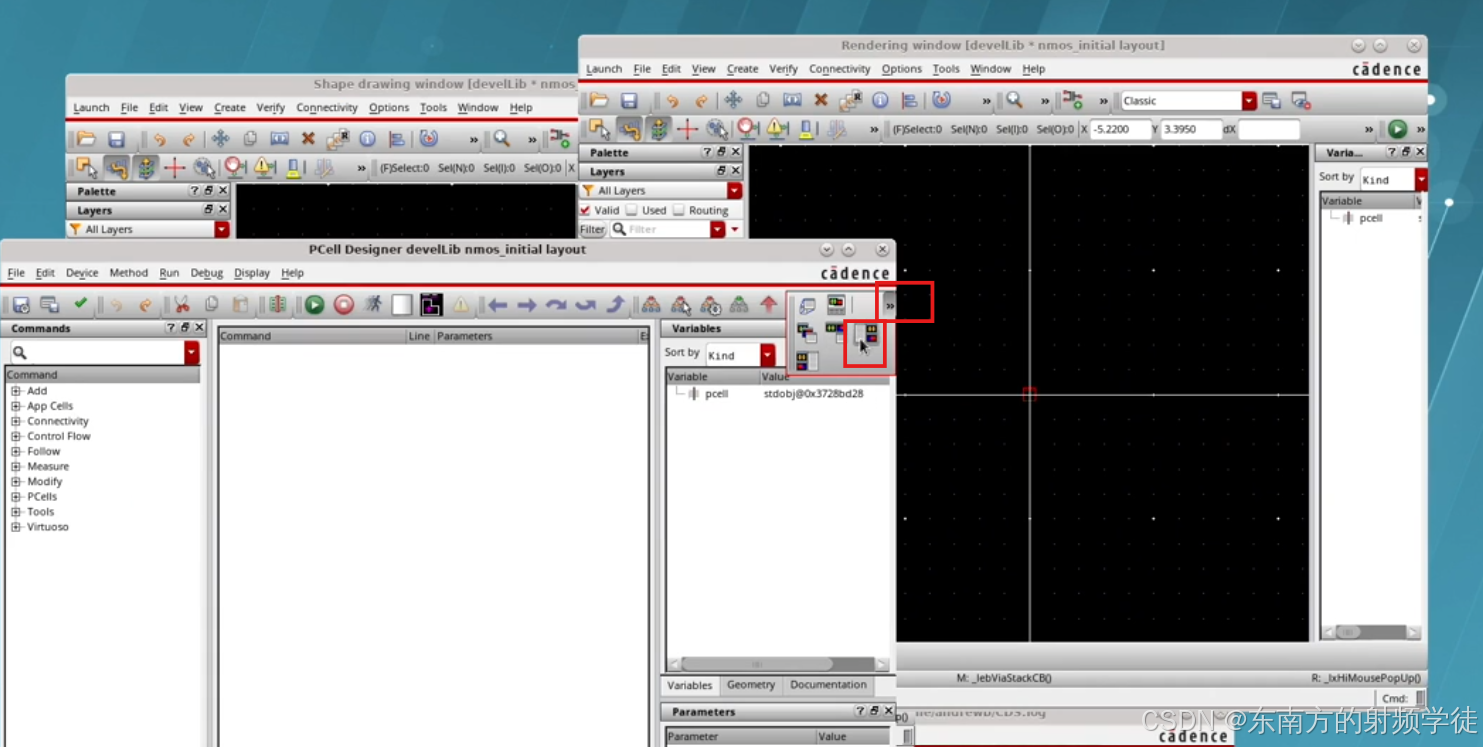Screen dimensions: 1483x747
Task: Click the Measure item in the Command tree
Action: pyautogui.click(x=48, y=466)
